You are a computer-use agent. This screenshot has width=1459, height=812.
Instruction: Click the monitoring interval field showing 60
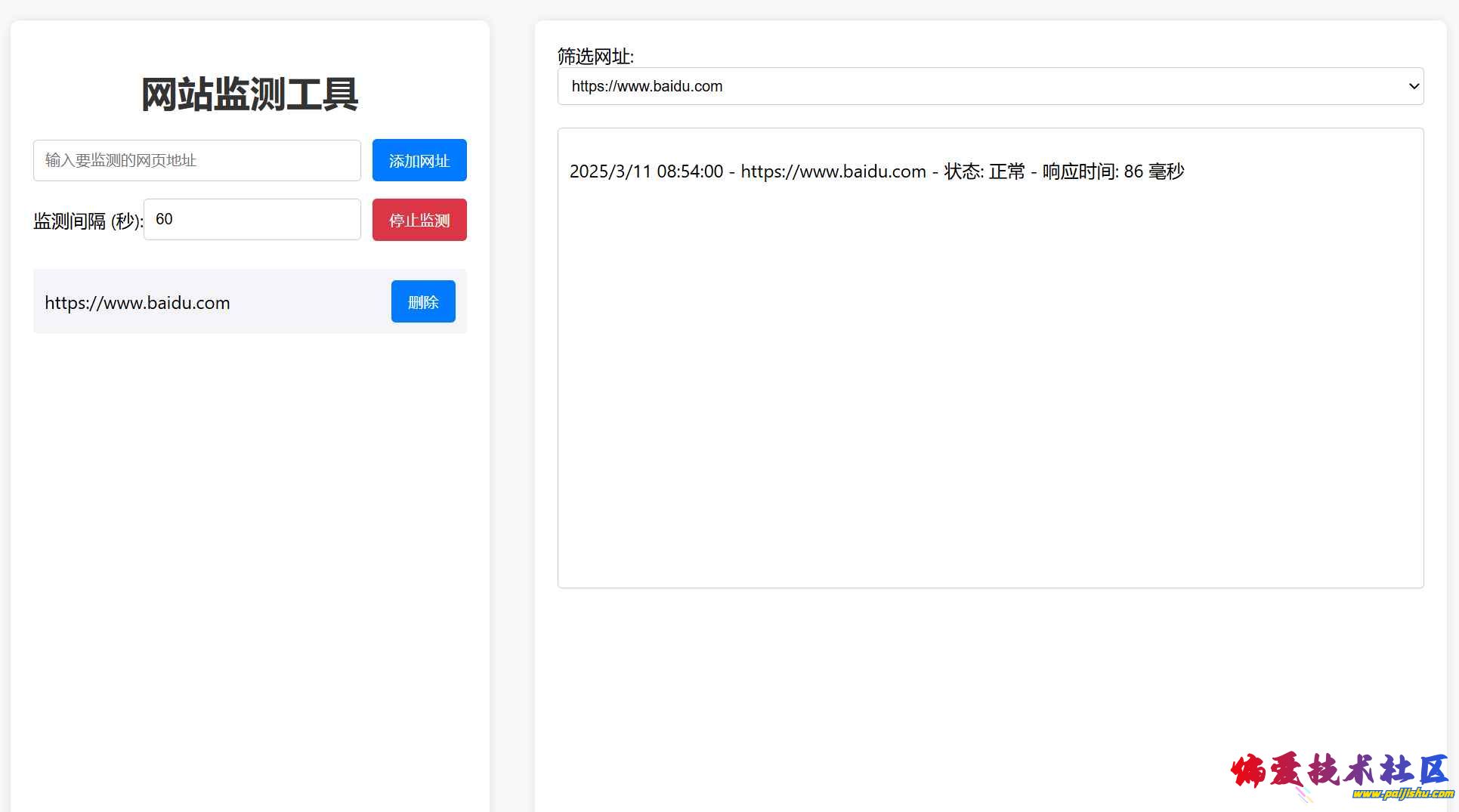(x=252, y=220)
